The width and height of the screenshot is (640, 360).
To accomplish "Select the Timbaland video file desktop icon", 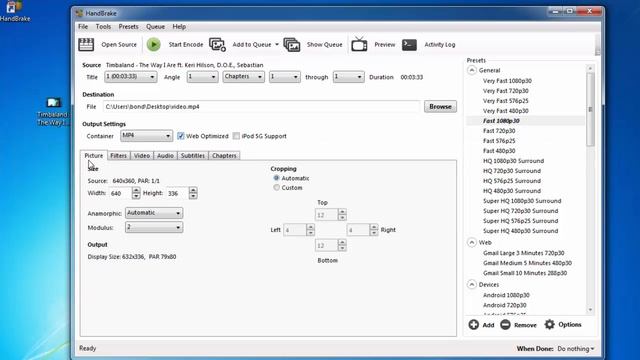I will 53,111.
